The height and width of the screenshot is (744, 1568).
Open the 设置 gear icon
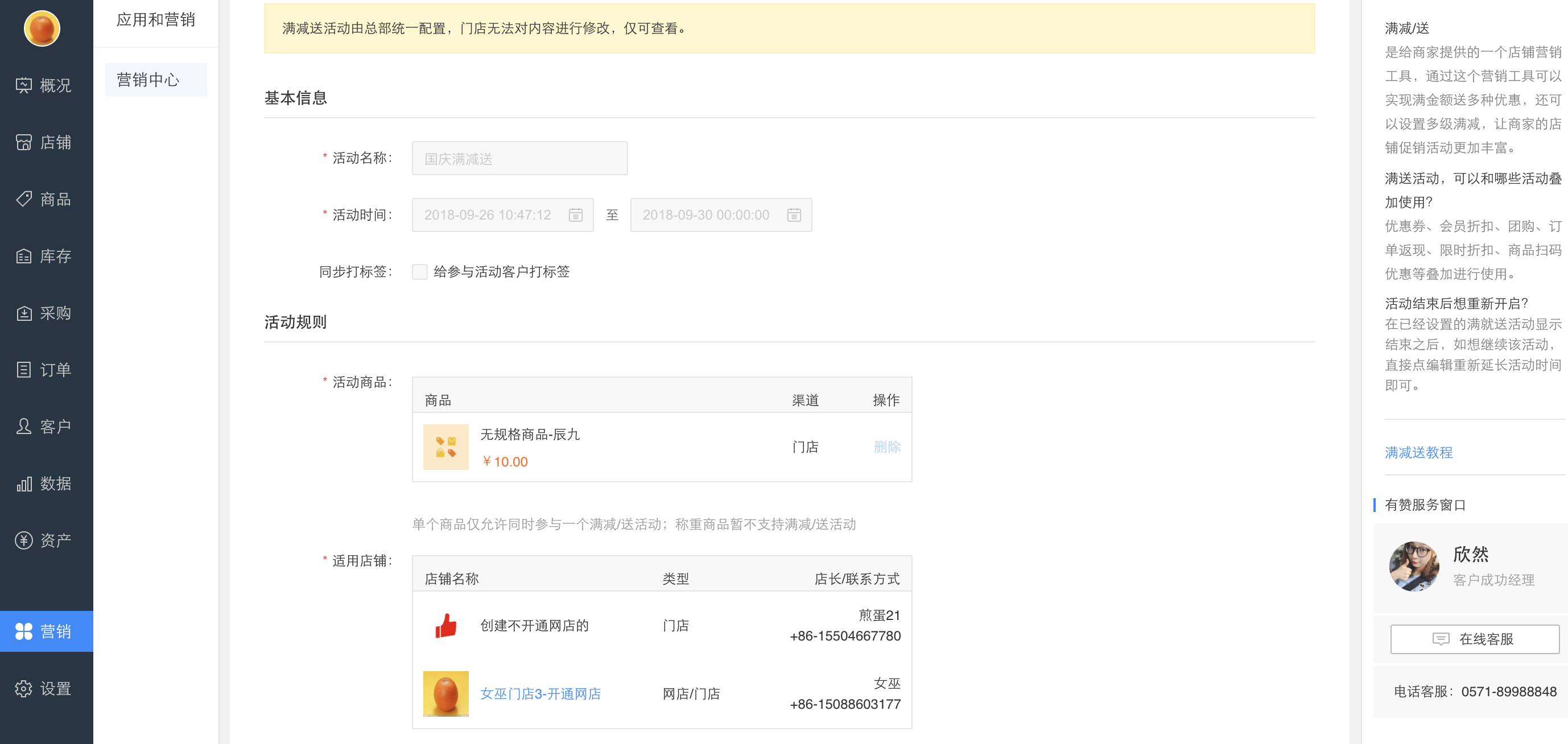point(24,689)
